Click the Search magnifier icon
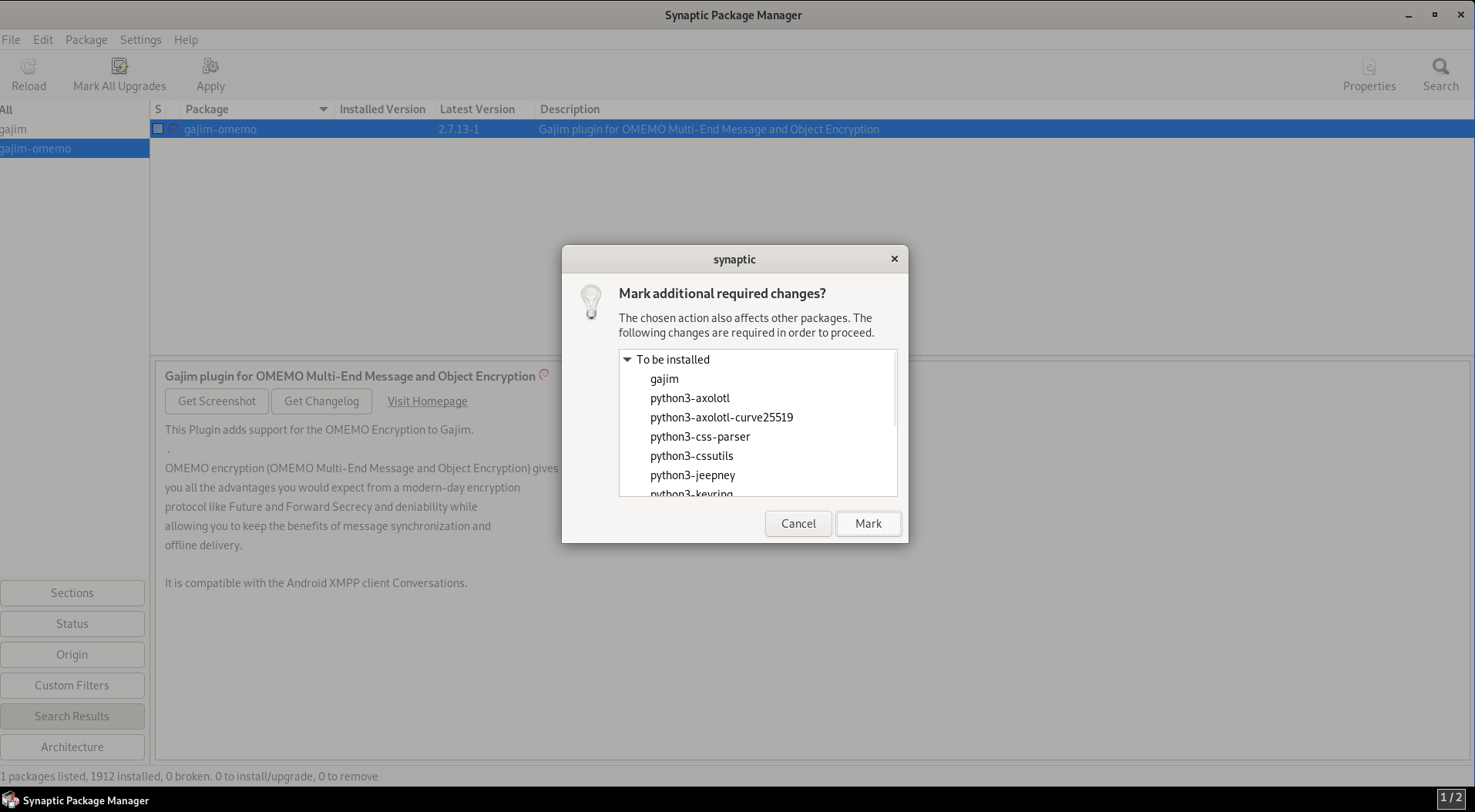 [1440, 67]
